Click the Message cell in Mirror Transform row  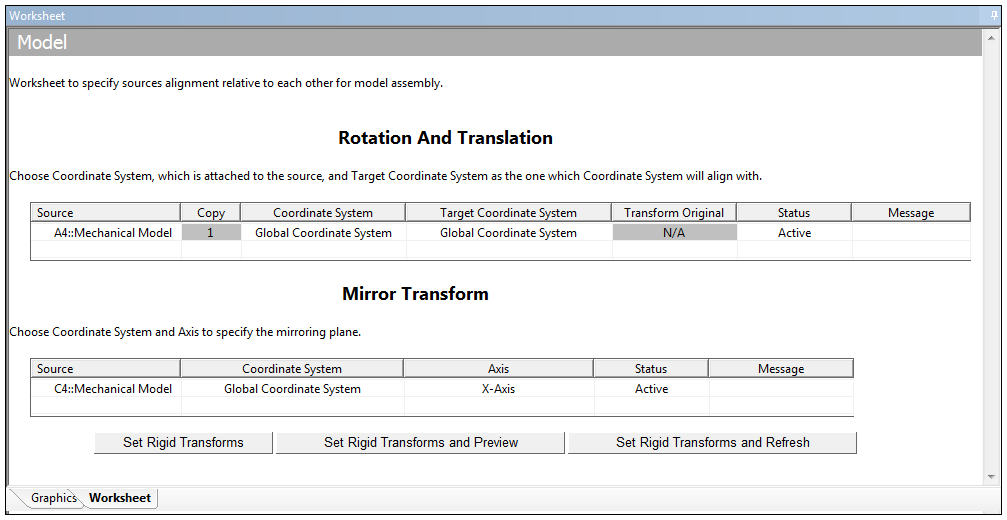pyautogui.click(x=781, y=389)
